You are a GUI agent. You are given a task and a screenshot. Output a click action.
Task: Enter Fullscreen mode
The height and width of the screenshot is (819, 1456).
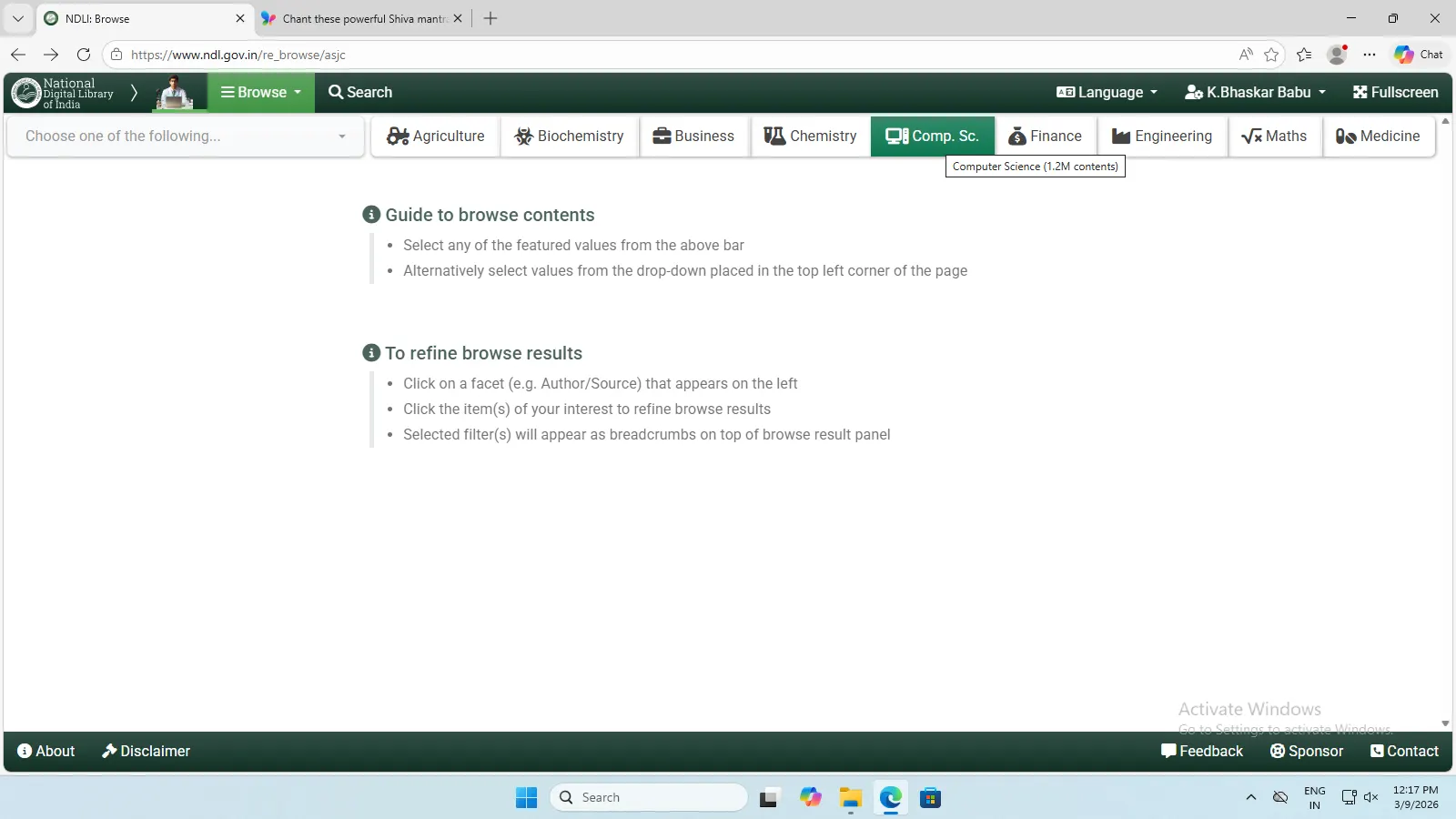(1395, 93)
